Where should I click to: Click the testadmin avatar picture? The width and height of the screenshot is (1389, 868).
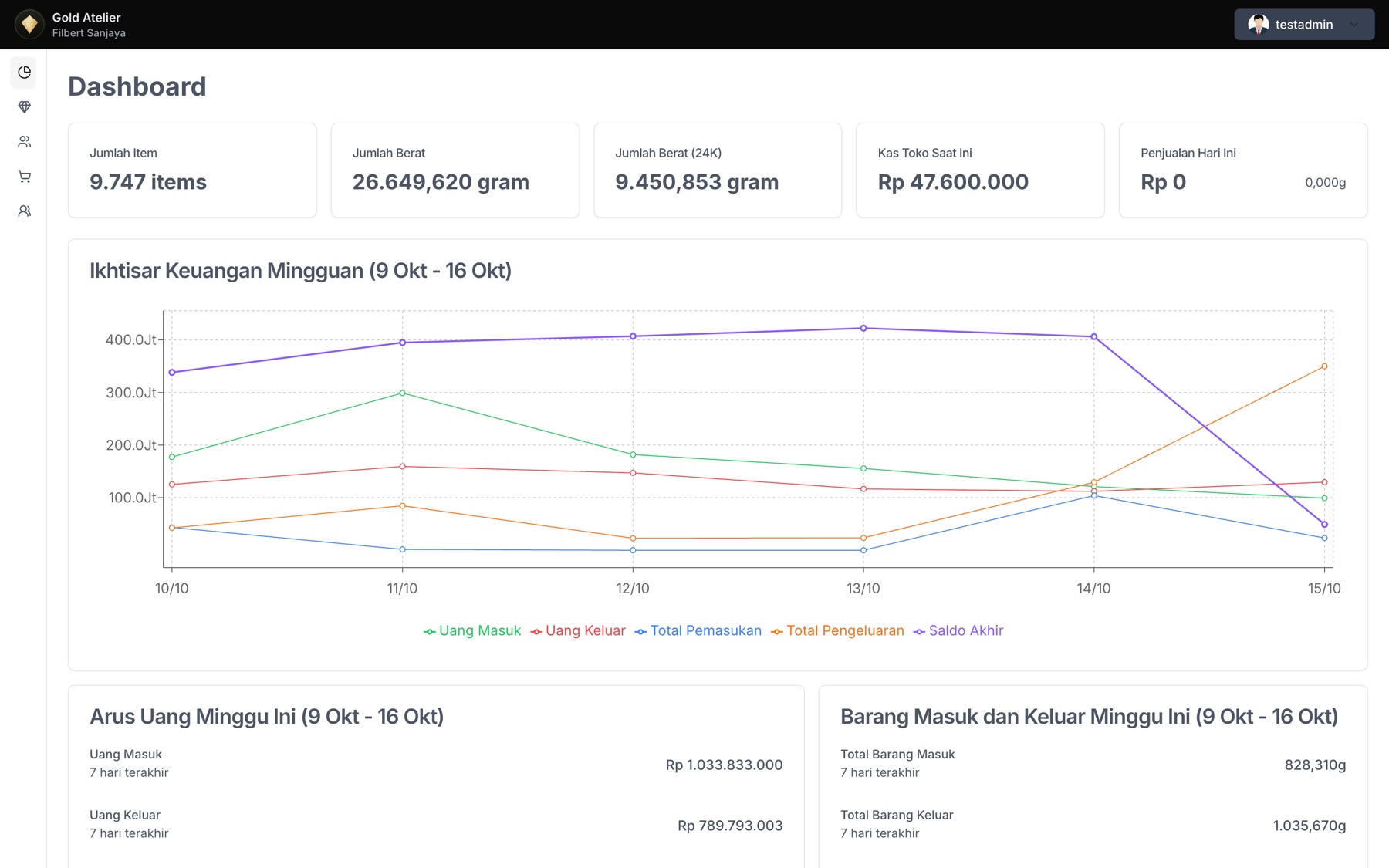(x=1259, y=25)
